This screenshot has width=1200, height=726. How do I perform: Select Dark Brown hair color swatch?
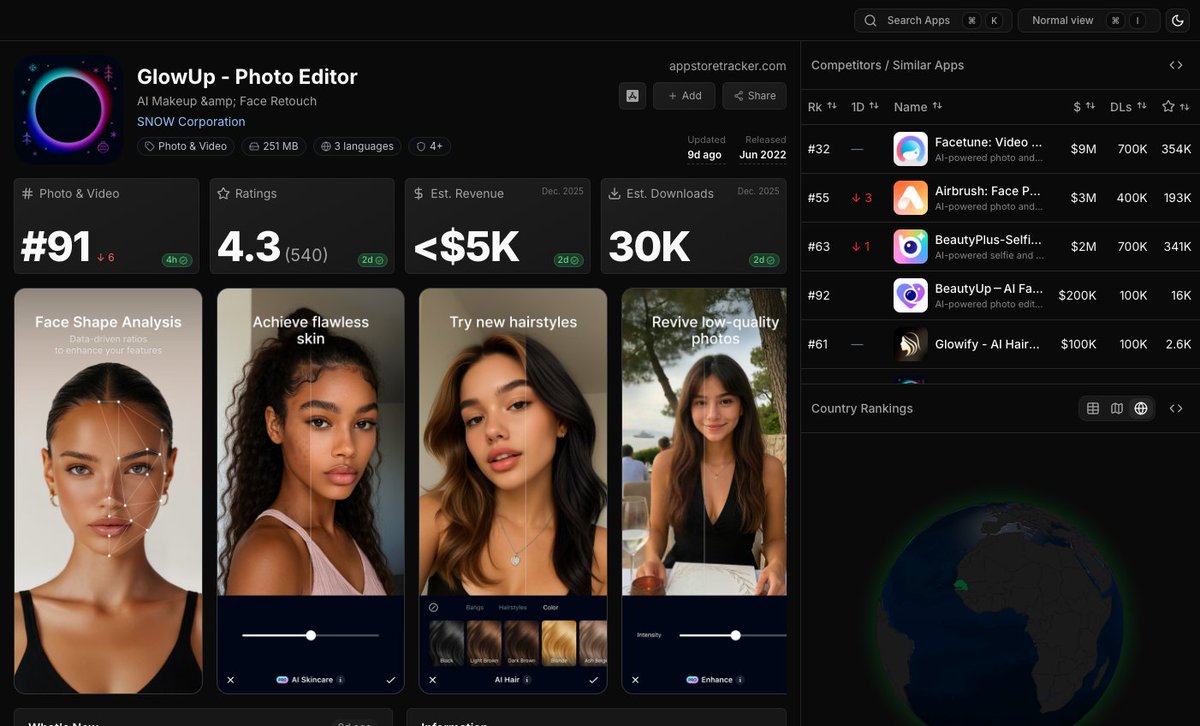[x=522, y=641]
